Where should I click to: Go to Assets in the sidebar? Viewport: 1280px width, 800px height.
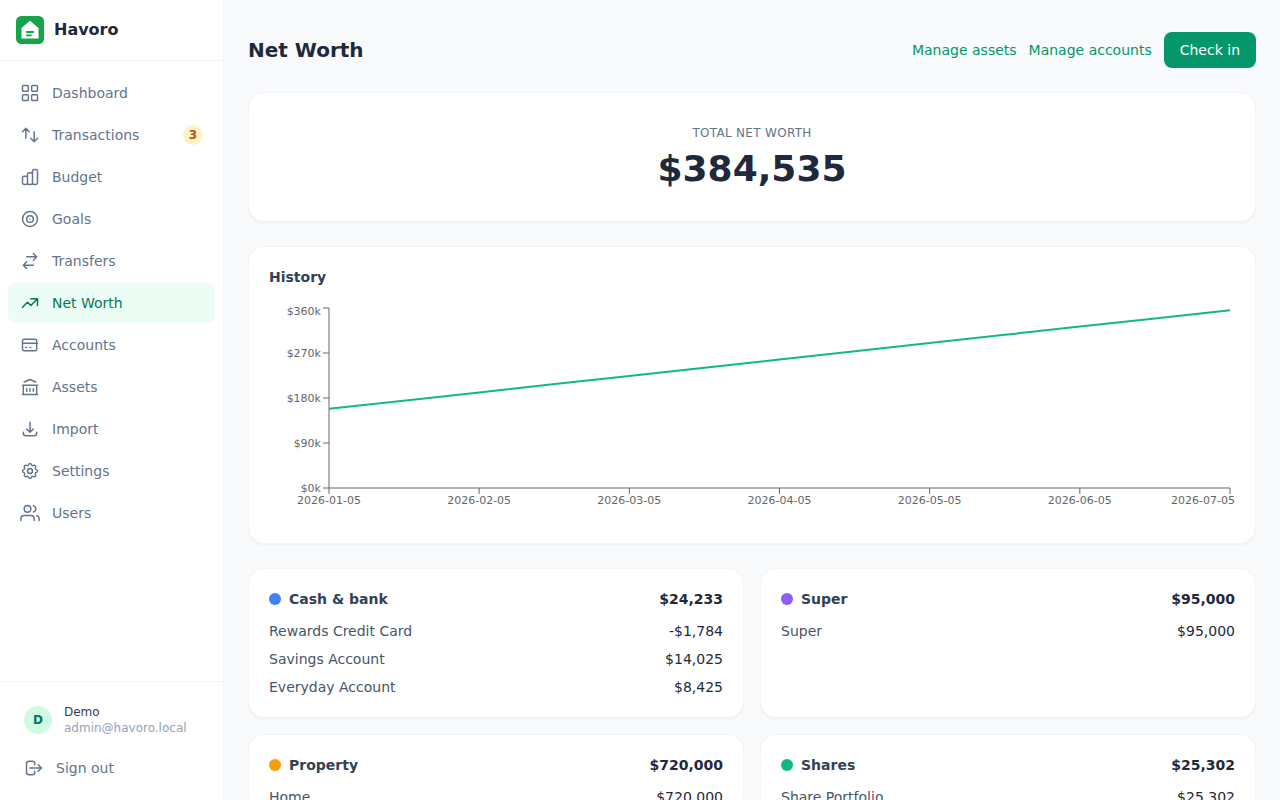pos(111,387)
